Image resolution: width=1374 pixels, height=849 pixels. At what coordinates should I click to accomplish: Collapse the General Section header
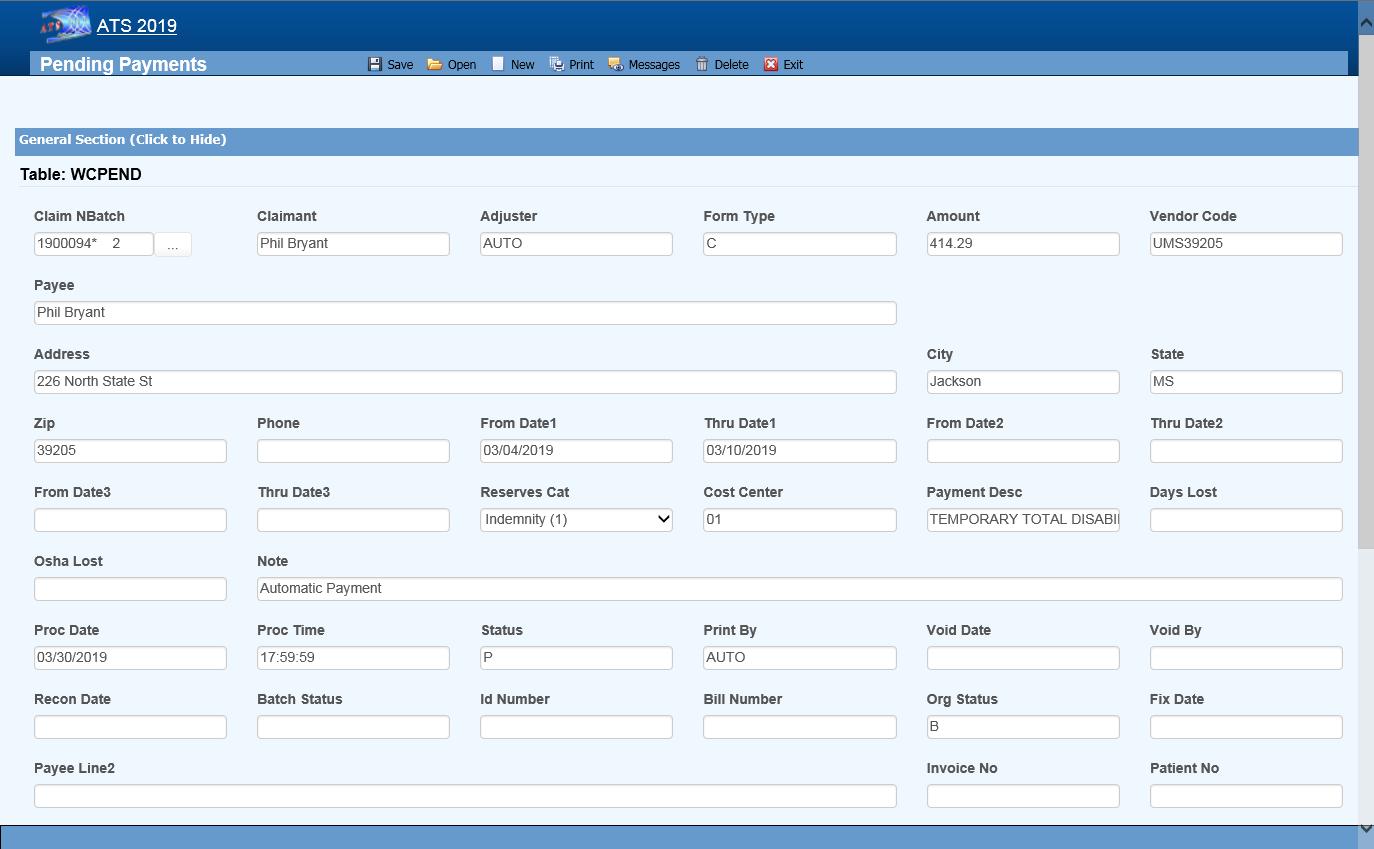[x=123, y=140]
